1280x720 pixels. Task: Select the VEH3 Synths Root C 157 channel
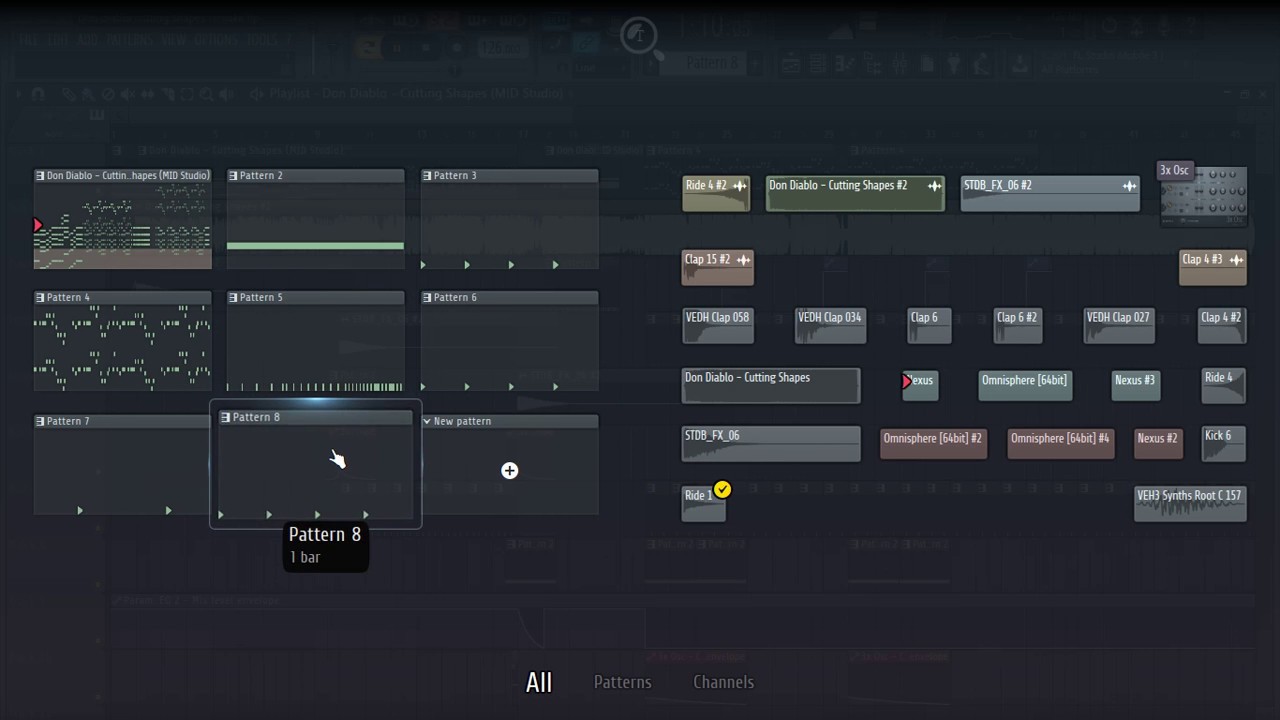point(1190,504)
